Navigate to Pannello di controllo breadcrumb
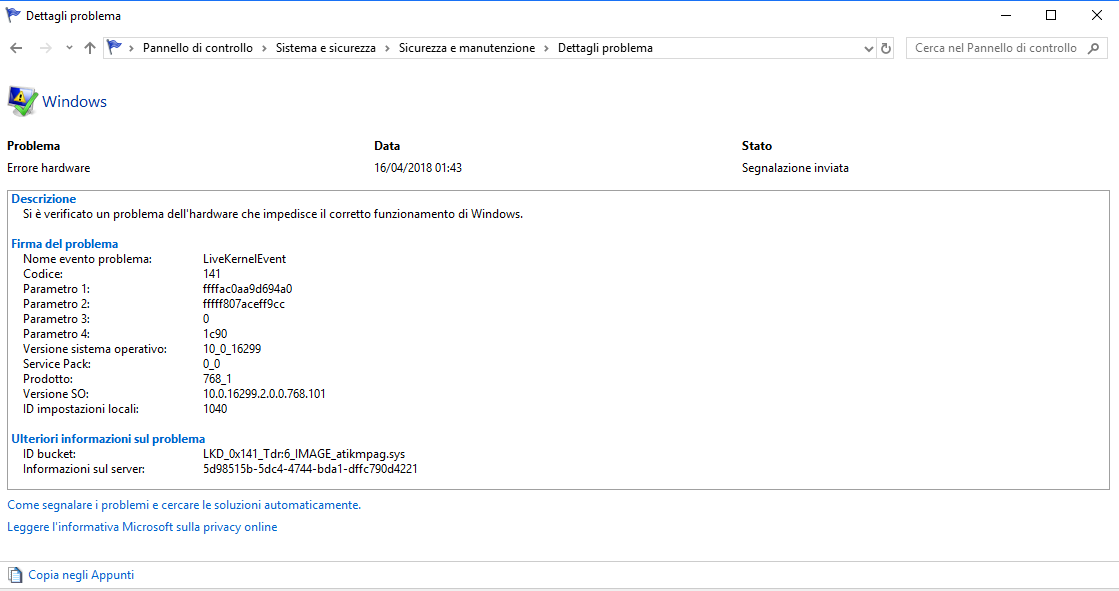This screenshot has width=1119, height=591. point(197,48)
